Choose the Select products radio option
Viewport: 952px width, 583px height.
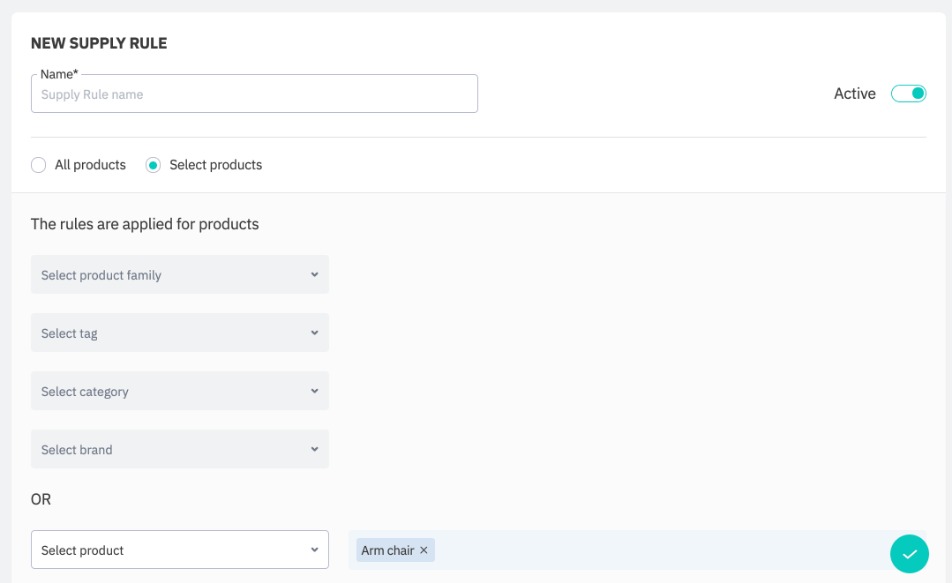point(153,165)
